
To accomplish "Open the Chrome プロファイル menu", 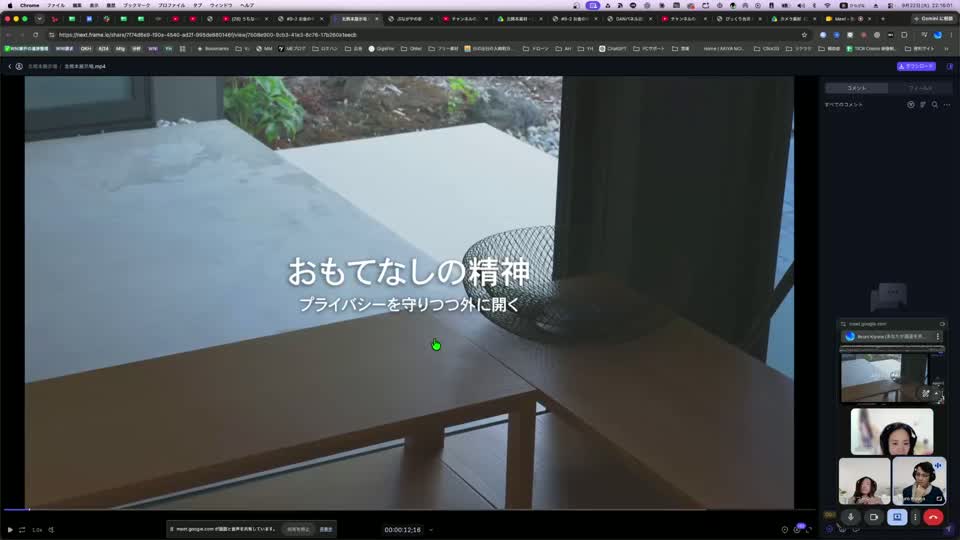I will point(171,5).
